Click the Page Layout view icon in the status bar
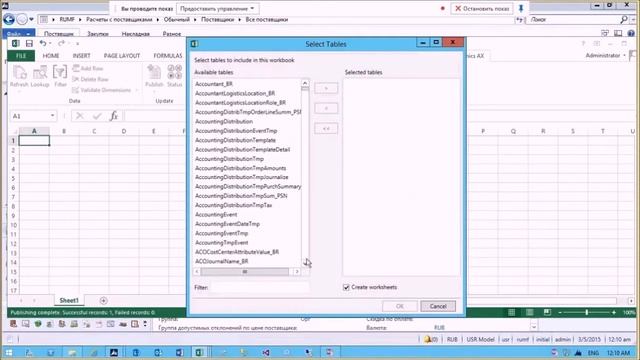 (x=529, y=312)
